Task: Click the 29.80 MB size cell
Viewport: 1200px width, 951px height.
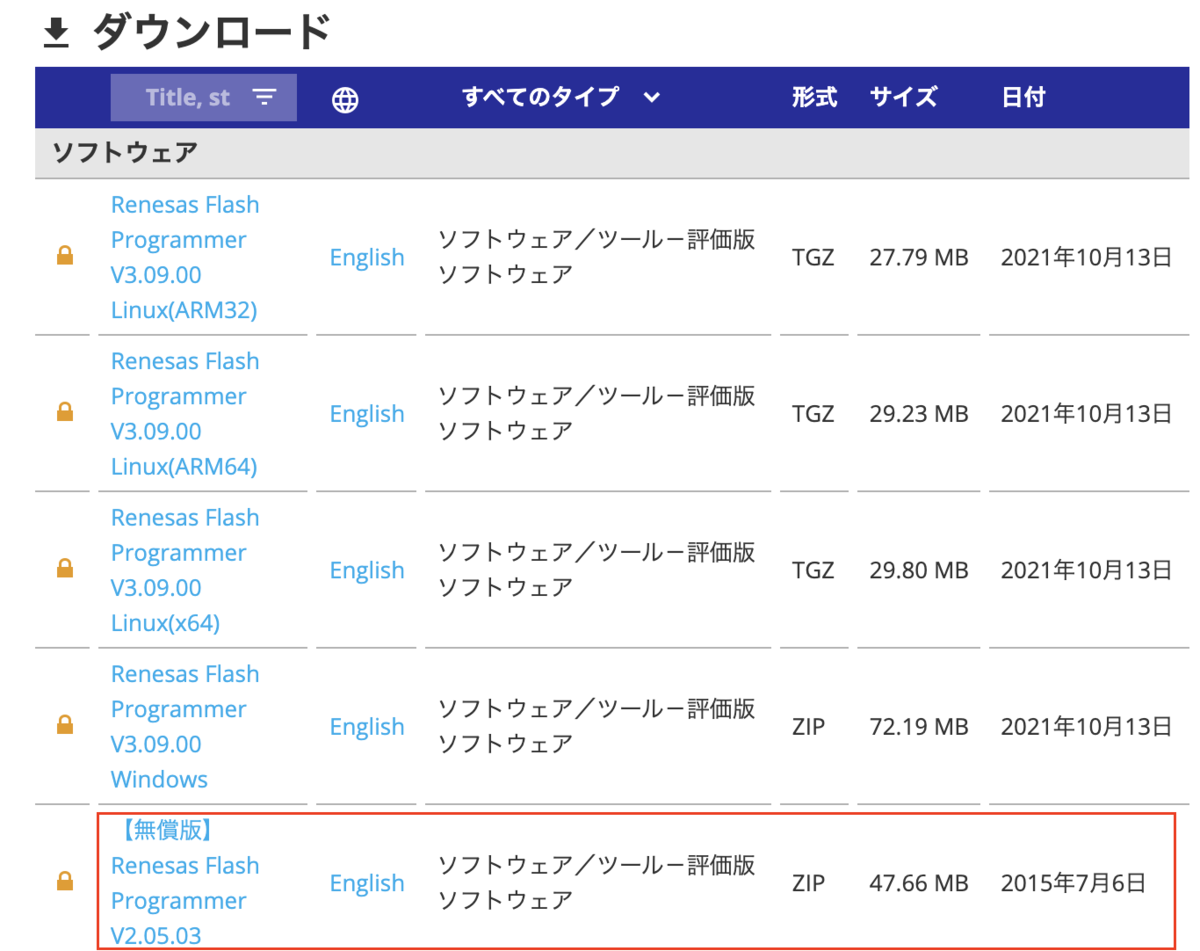Action: coord(919,570)
